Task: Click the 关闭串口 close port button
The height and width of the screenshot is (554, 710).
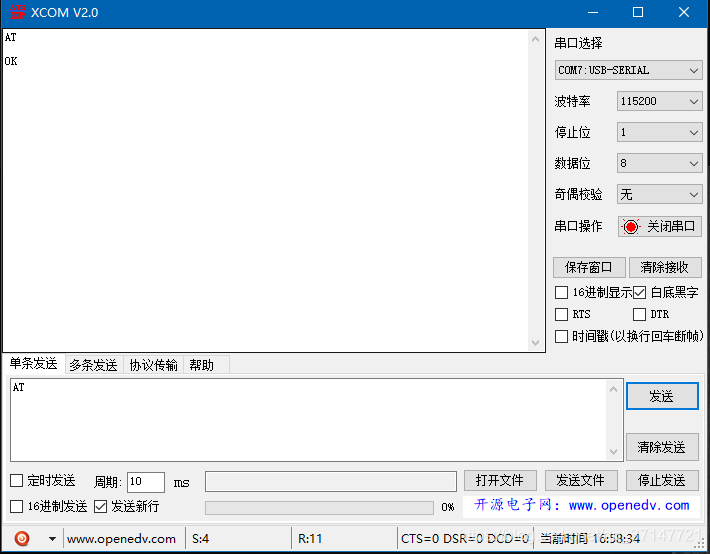Action: click(x=660, y=226)
